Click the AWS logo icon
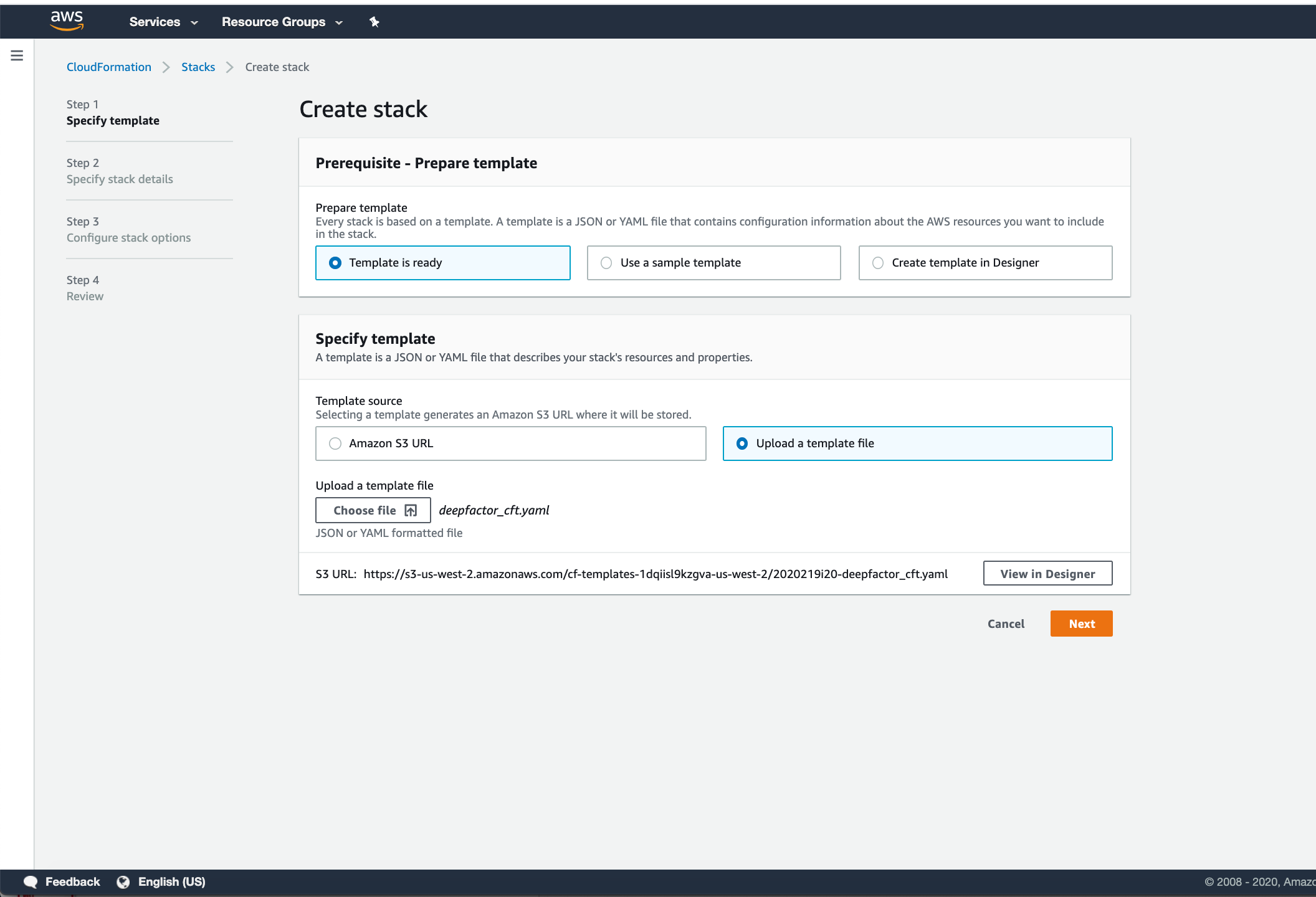 [x=67, y=21]
